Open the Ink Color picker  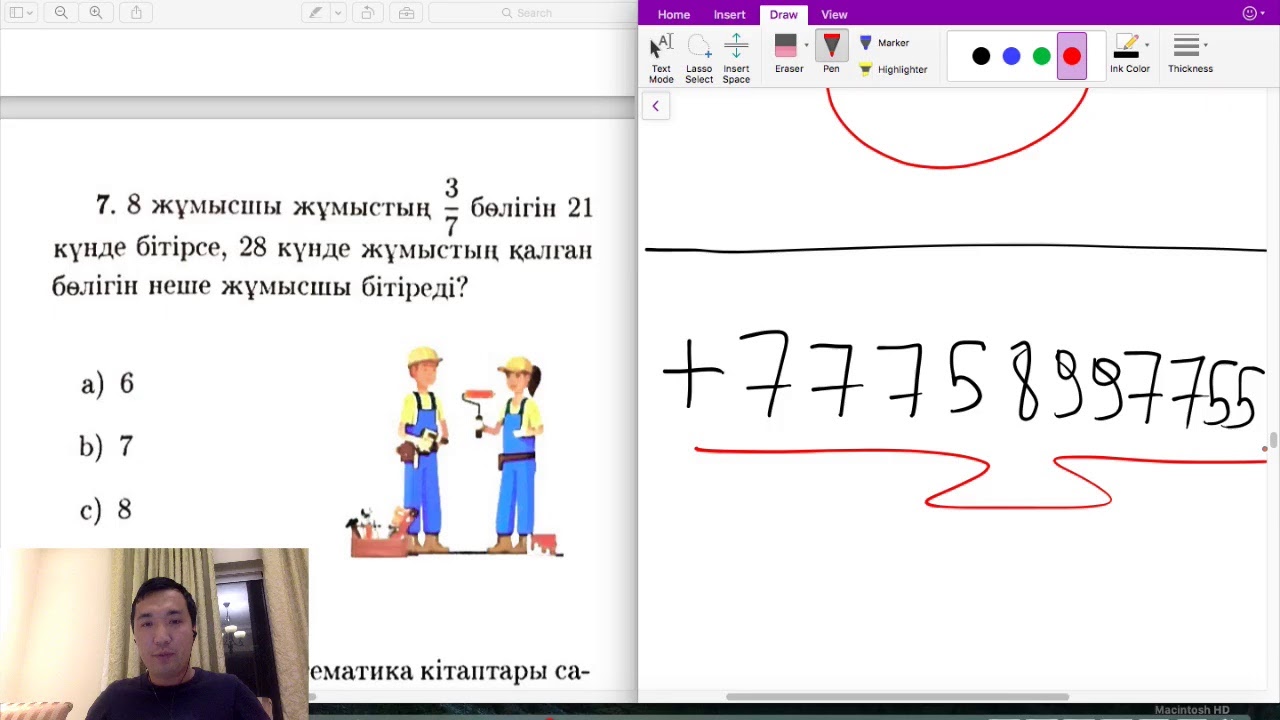pyautogui.click(x=1128, y=54)
